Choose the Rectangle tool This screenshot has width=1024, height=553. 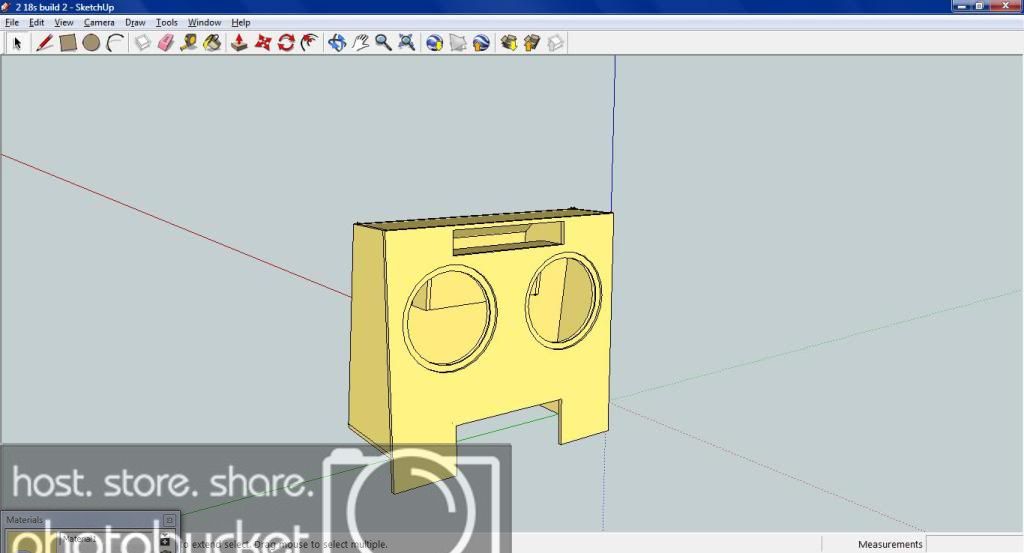68,43
